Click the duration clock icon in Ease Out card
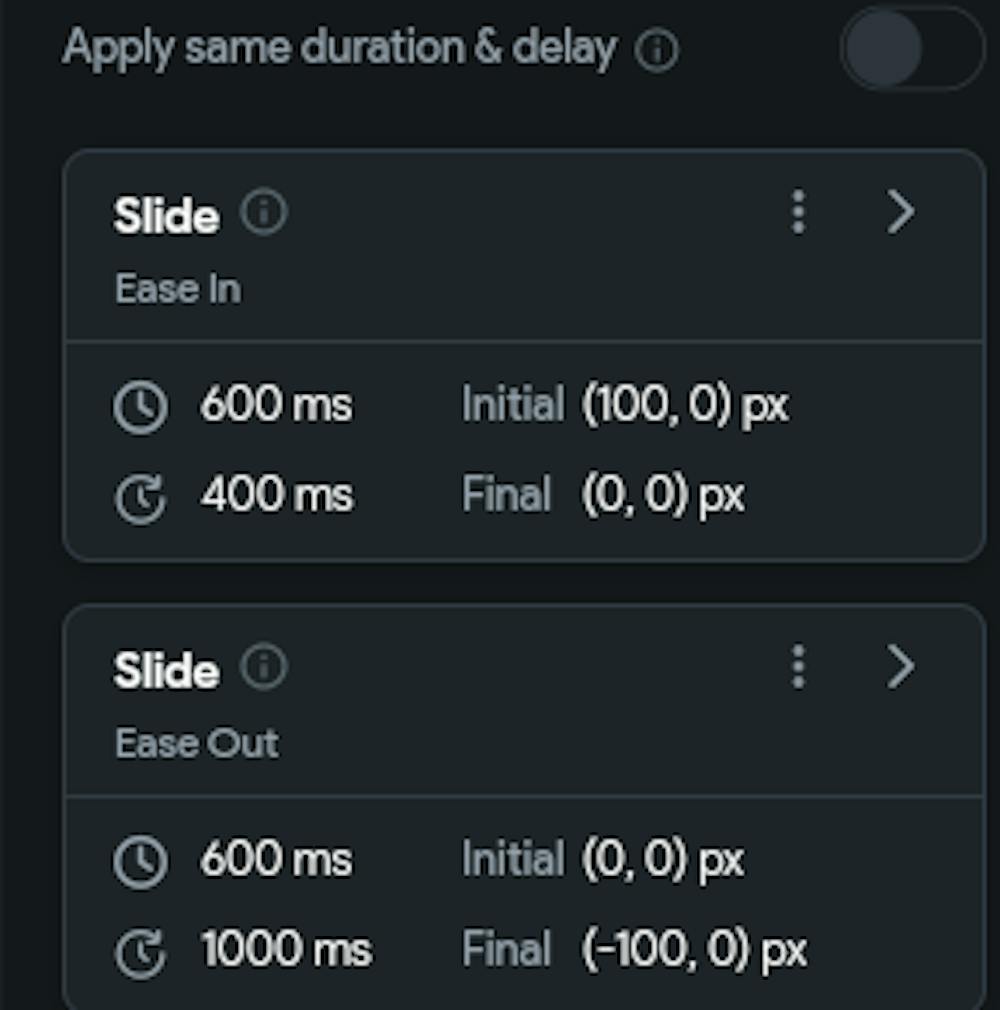The image size is (1000, 1010). [140, 862]
